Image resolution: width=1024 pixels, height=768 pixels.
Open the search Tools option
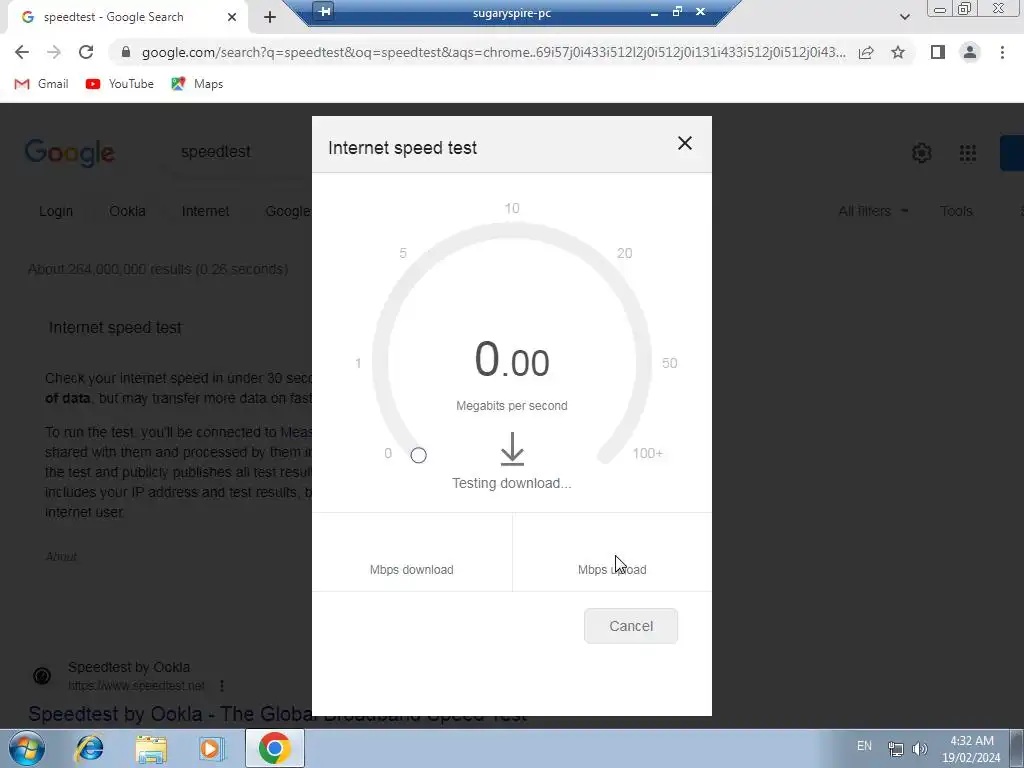point(956,211)
